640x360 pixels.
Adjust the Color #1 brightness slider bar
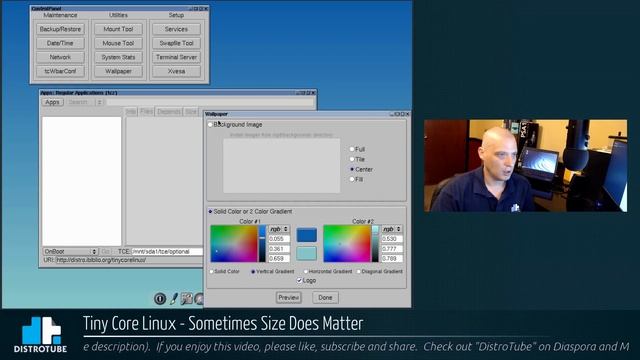pos(262,244)
